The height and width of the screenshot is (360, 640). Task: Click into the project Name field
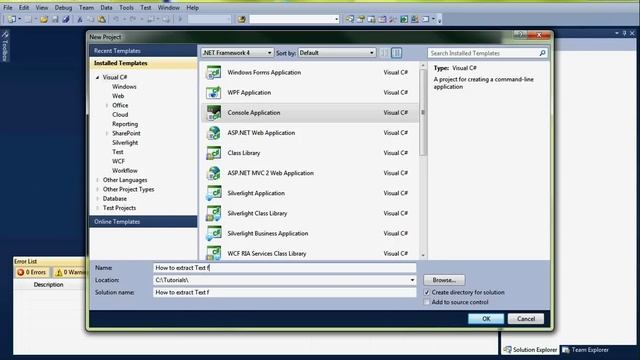click(284, 268)
